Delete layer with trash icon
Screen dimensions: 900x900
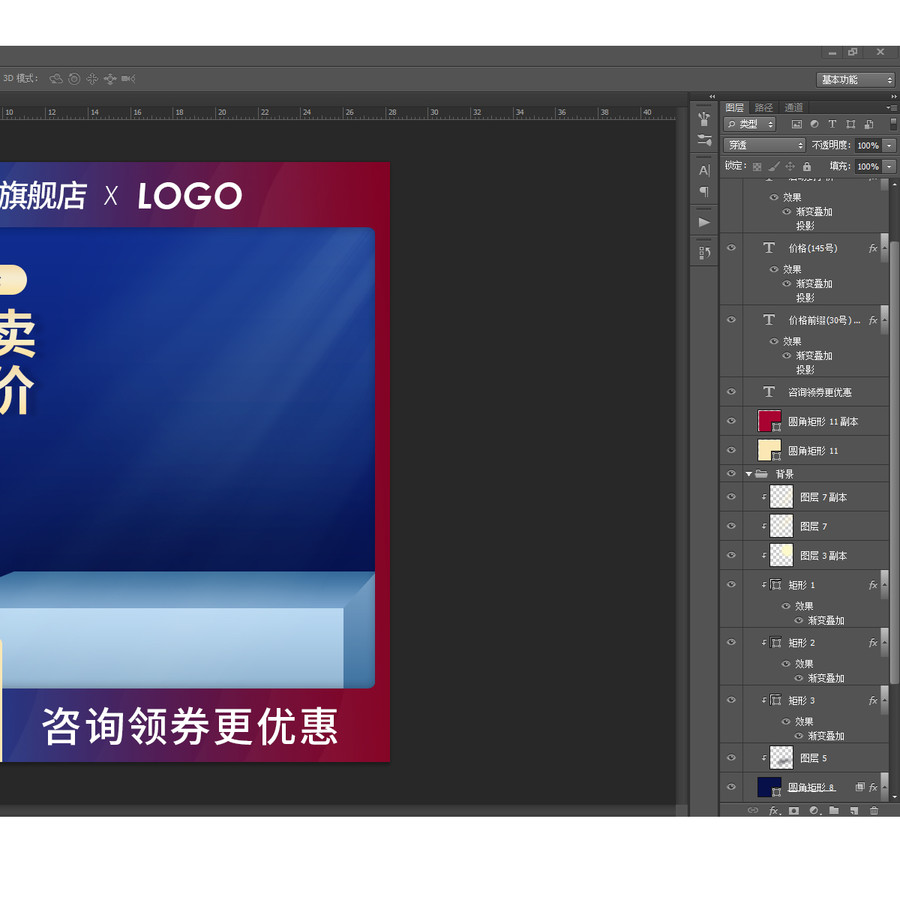pyautogui.click(x=874, y=810)
